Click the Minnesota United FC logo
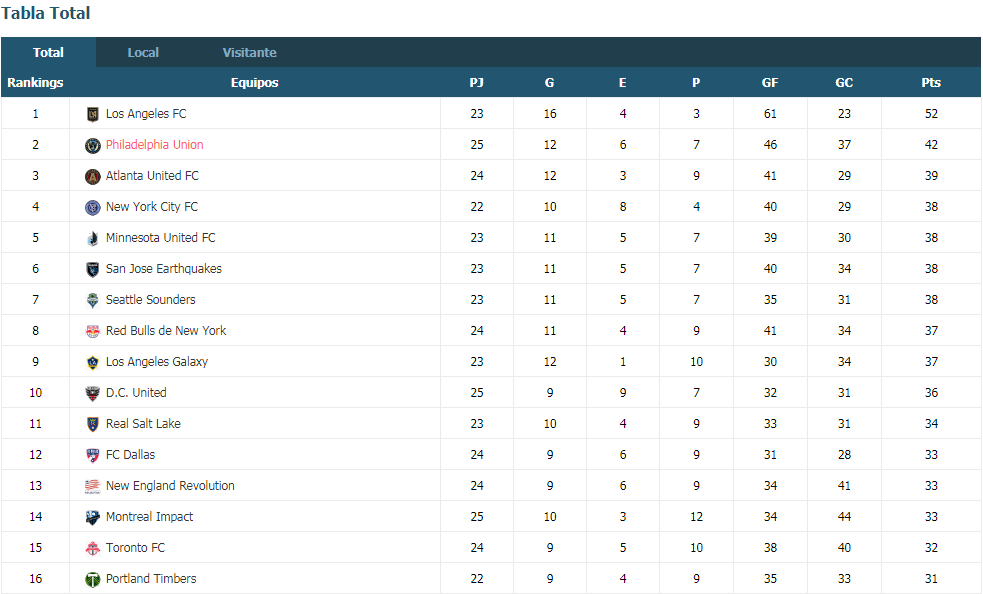This screenshot has width=983, height=594. point(92,238)
